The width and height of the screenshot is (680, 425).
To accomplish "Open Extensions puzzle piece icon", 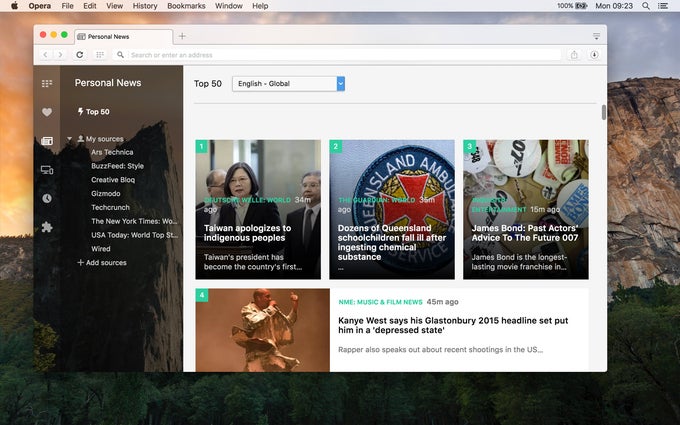I will (x=47, y=227).
